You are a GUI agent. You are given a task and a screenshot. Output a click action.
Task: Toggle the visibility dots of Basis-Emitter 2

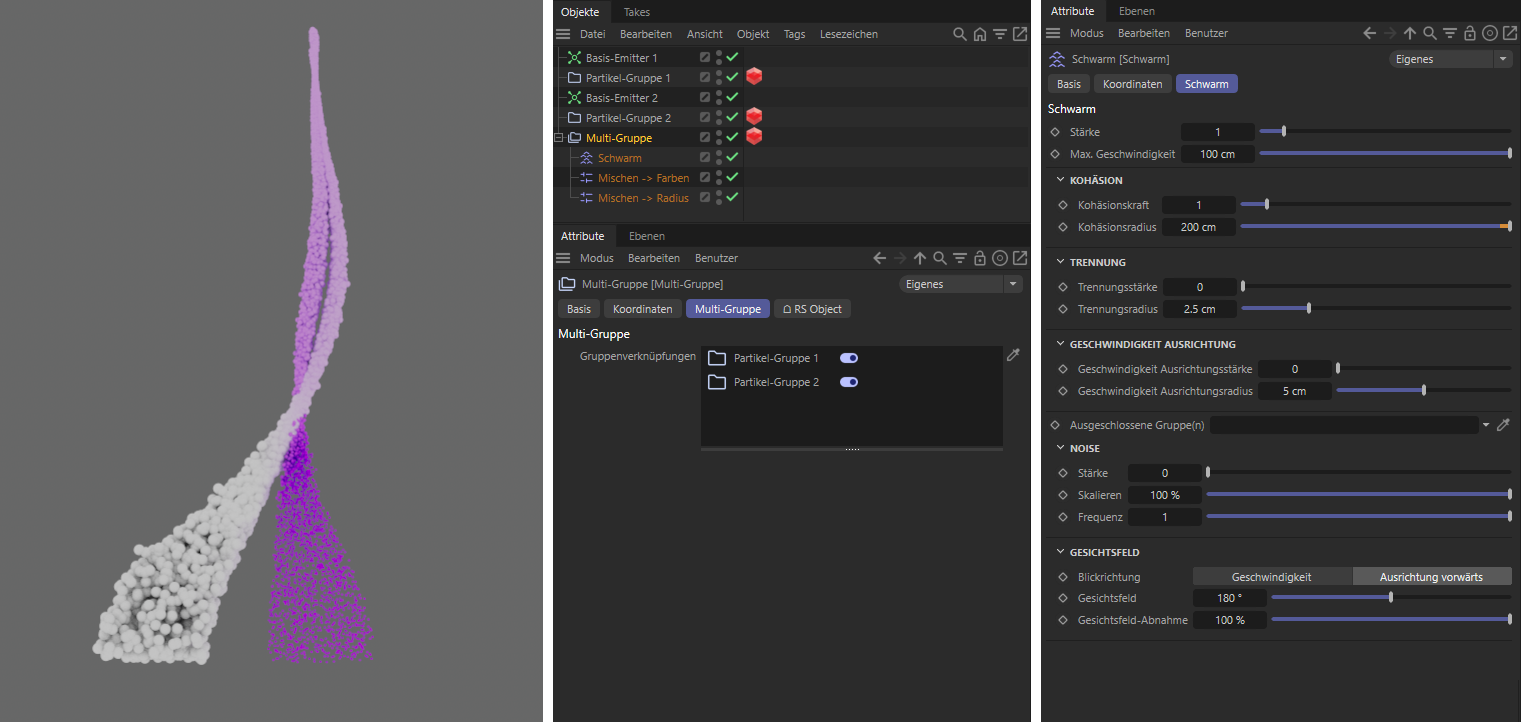point(719,98)
